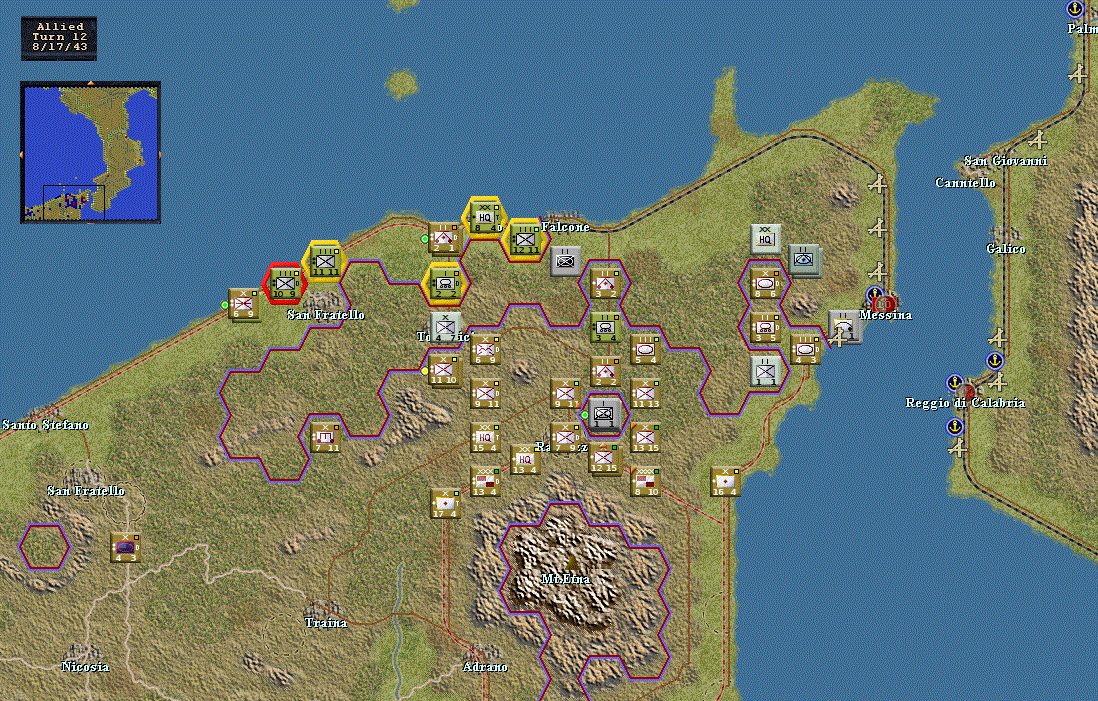This screenshot has height=701, width=1098.
Task: Select the green 3-4 motorized battalion
Action: pos(605,327)
